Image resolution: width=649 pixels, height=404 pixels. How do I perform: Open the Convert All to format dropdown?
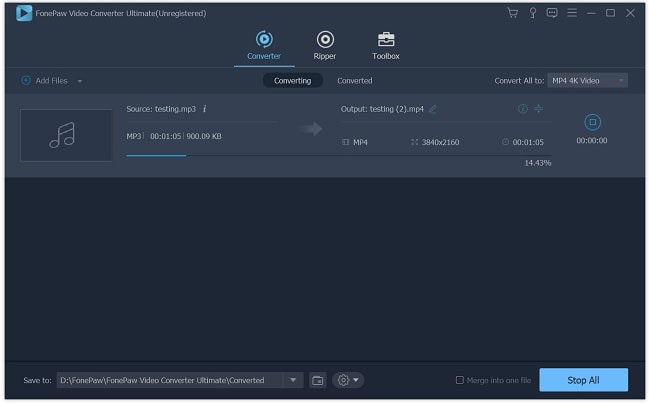587,81
